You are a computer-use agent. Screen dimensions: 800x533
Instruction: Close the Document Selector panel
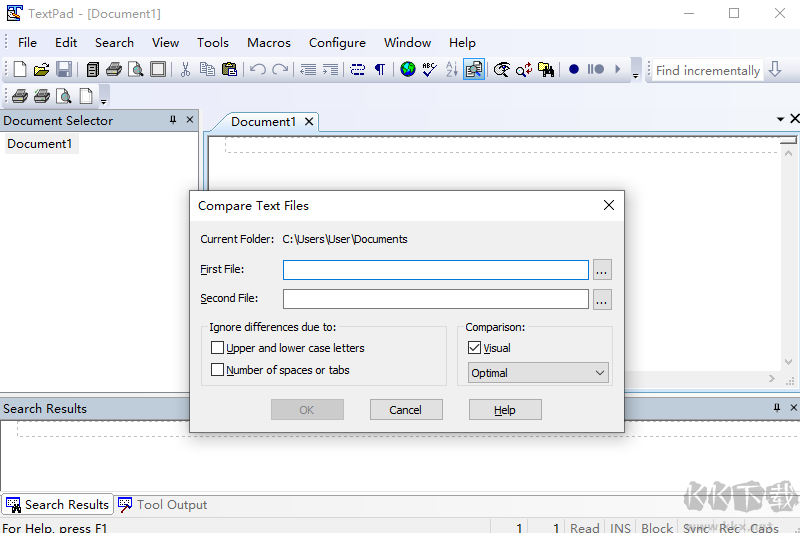click(190, 120)
